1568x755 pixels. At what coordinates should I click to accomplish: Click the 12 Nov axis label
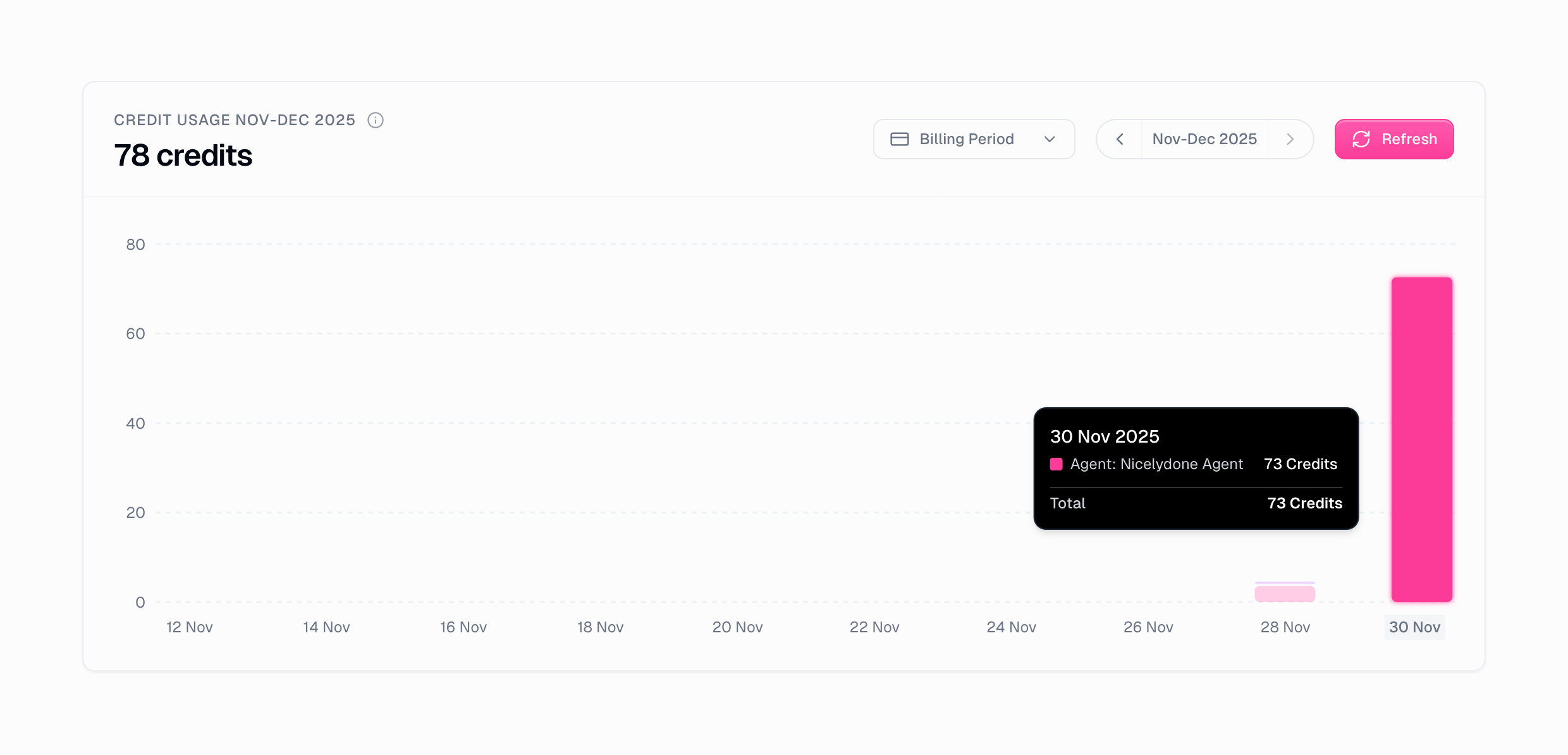189,627
